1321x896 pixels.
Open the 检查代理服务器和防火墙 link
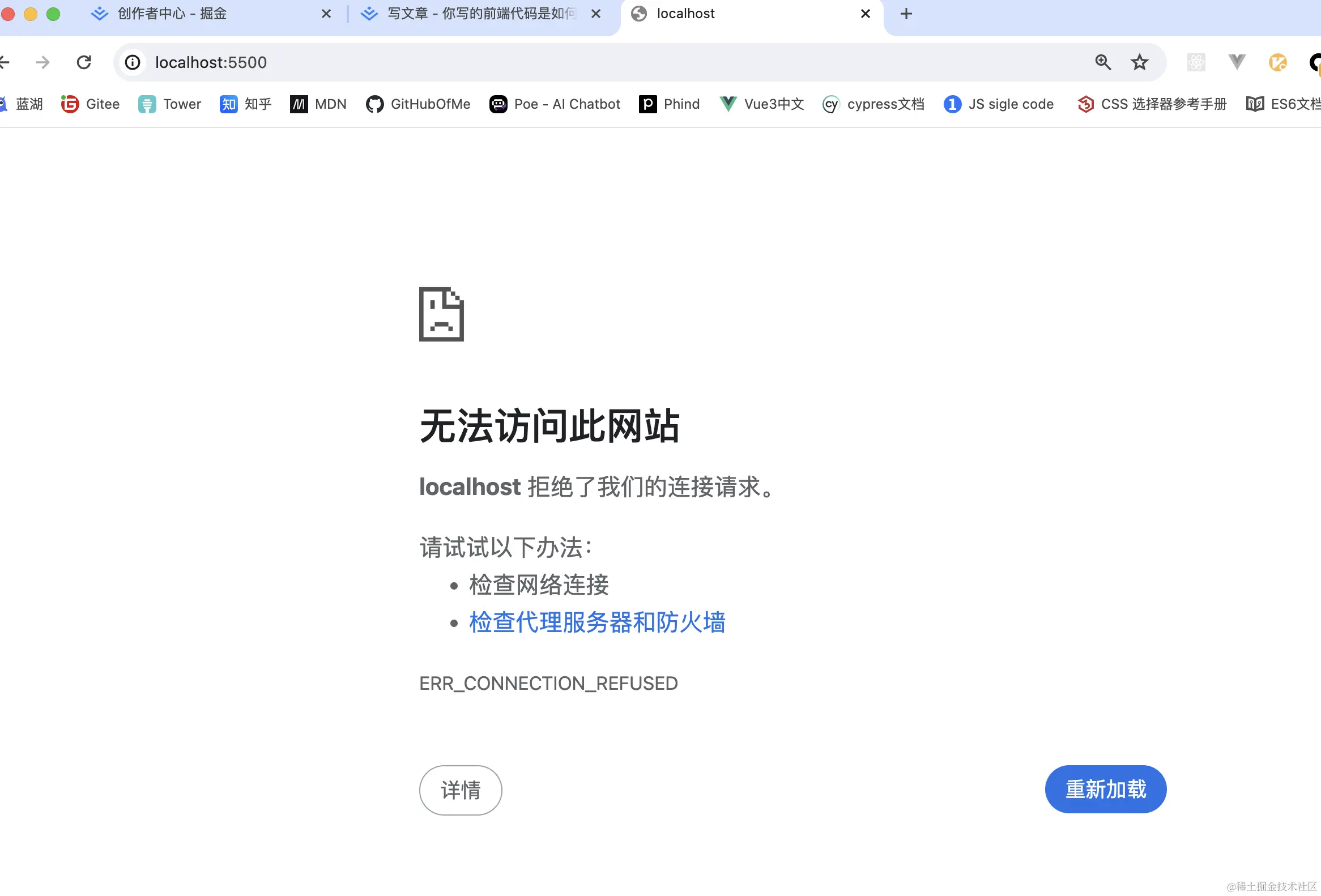(x=597, y=622)
